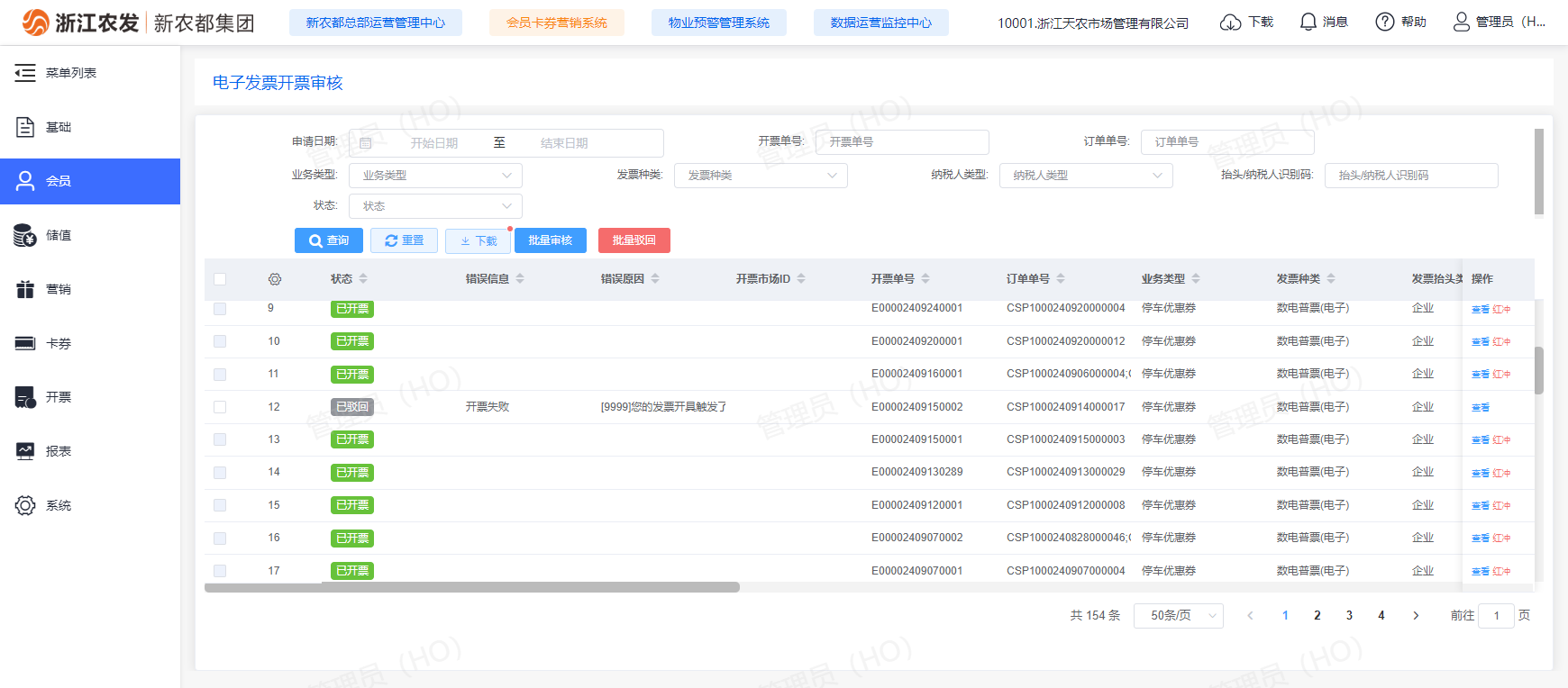1568x688 pixels.
Task: Open the 管理员 user profile icon
Action: click(x=1461, y=23)
